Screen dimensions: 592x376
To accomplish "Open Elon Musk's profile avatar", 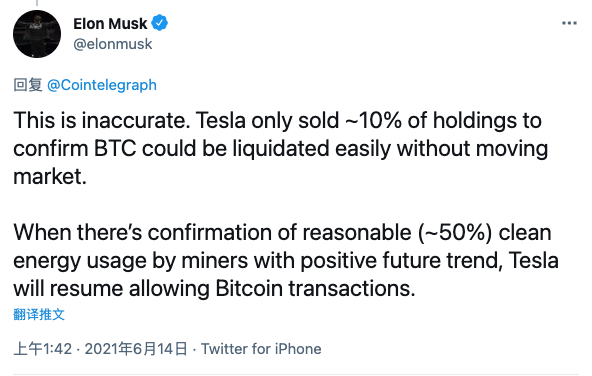I will click(x=37, y=34).
